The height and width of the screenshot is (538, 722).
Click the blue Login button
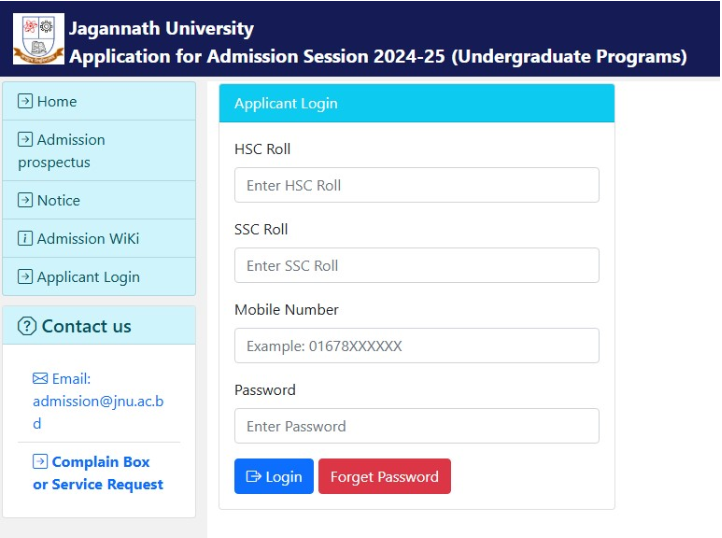[x=274, y=476]
